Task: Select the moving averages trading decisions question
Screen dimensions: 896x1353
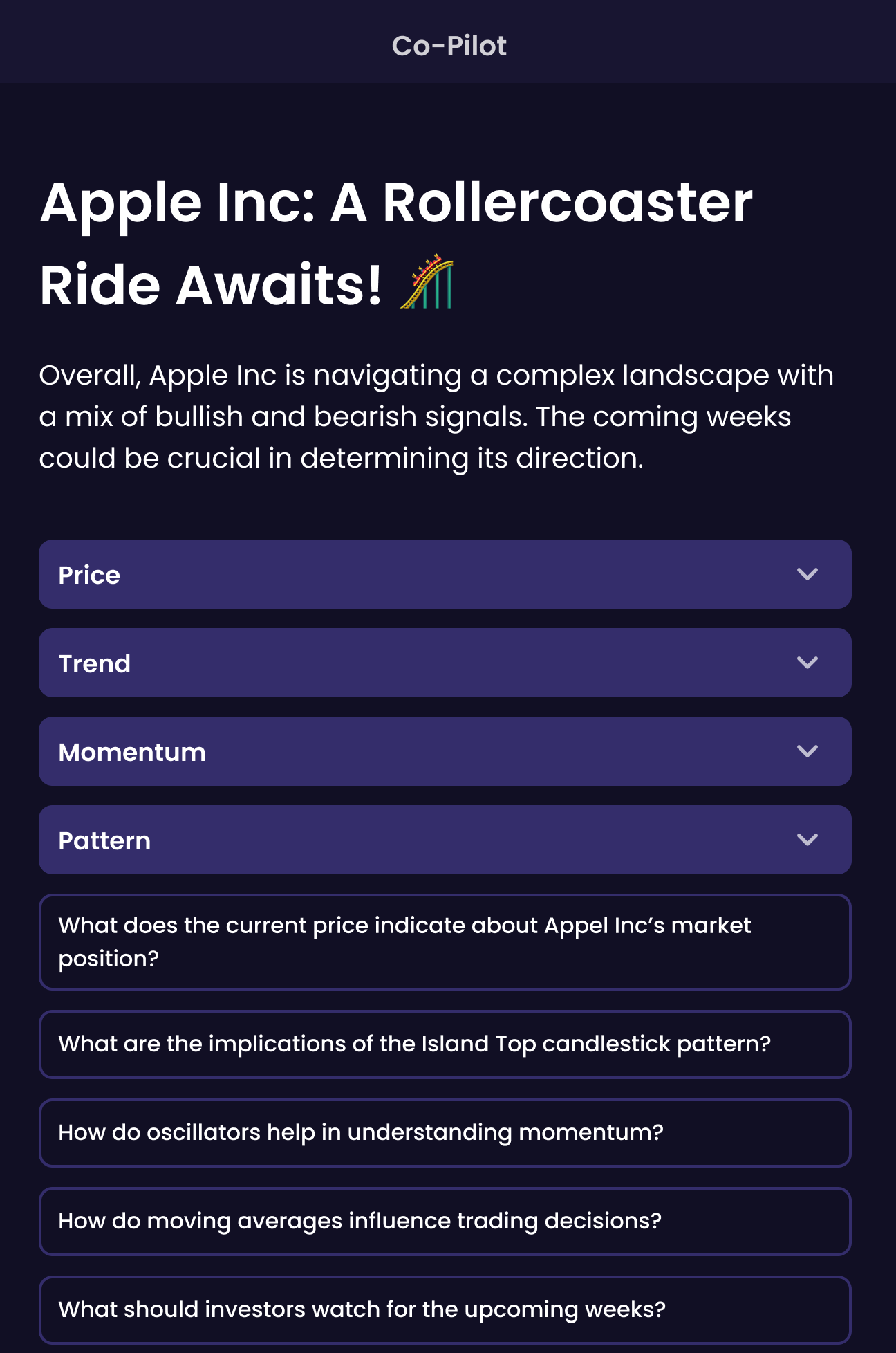Action: coord(445,1222)
